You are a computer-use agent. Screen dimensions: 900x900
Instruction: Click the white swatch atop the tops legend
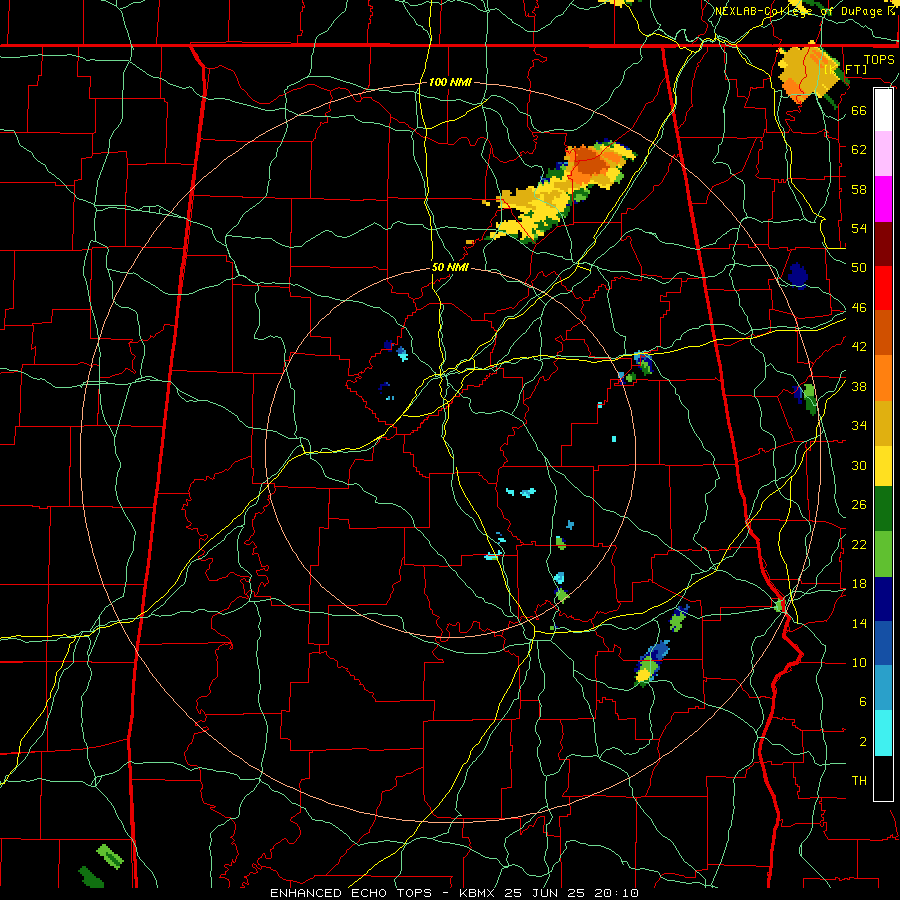pos(883,110)
